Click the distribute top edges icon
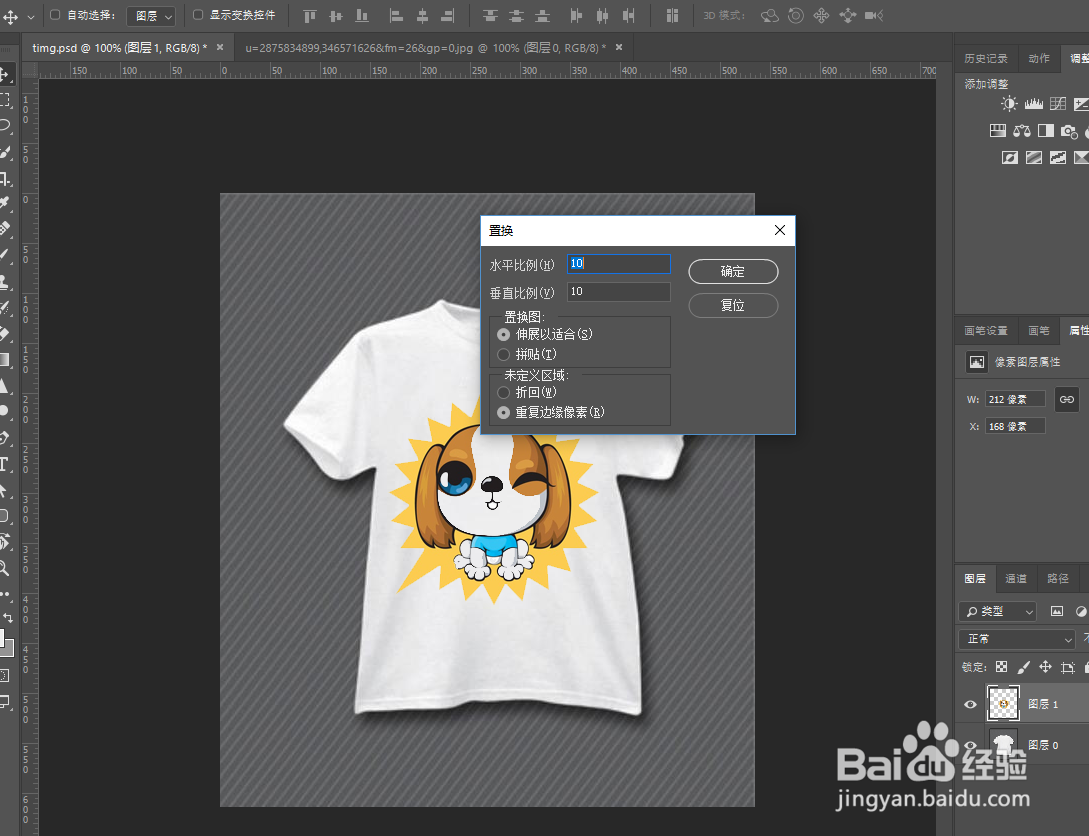The height and width of the screenshot is (836, 1089). coord(490,15)
